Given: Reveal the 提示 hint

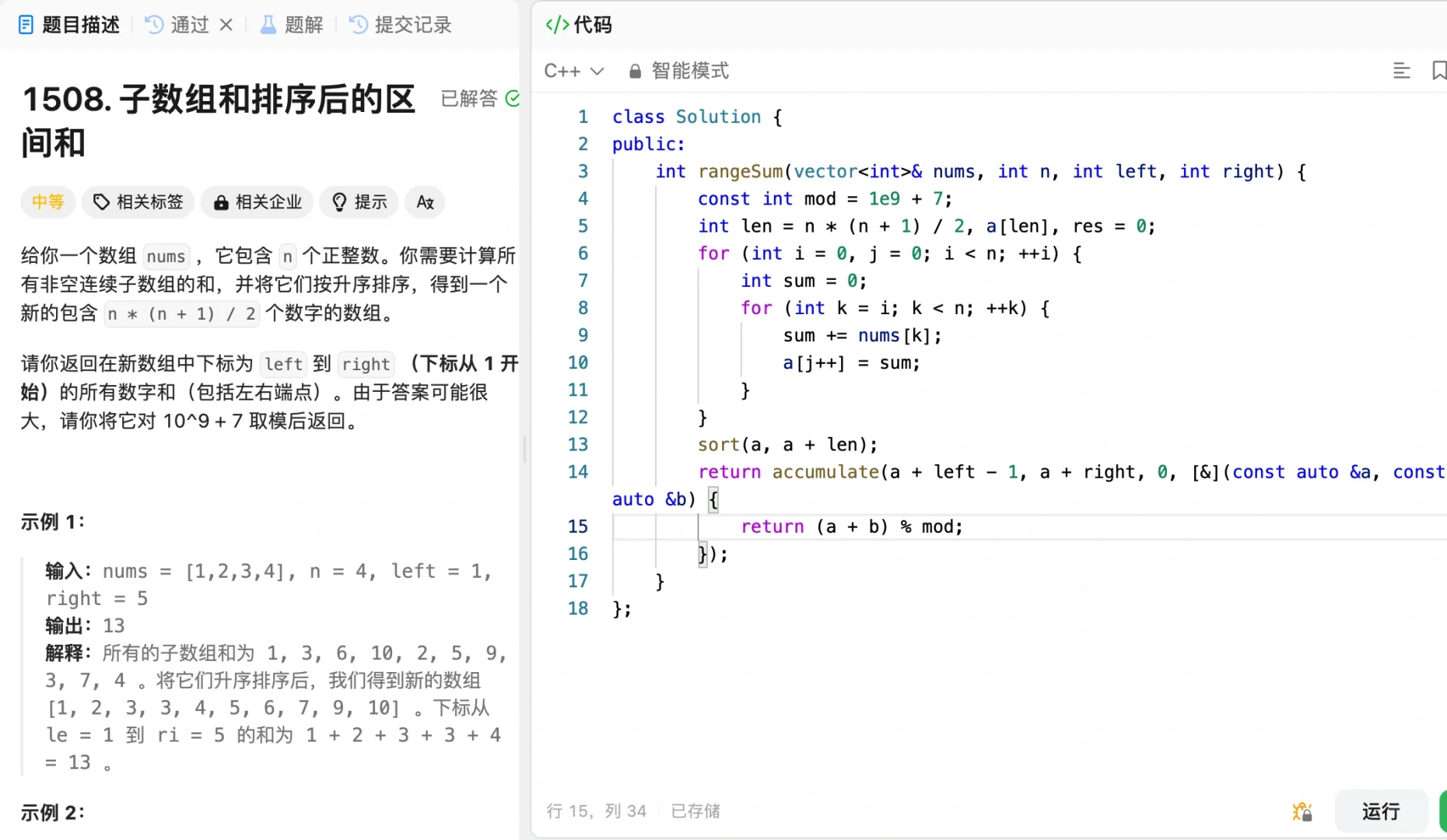Looking at the screenshot, I should pos(359,202).
